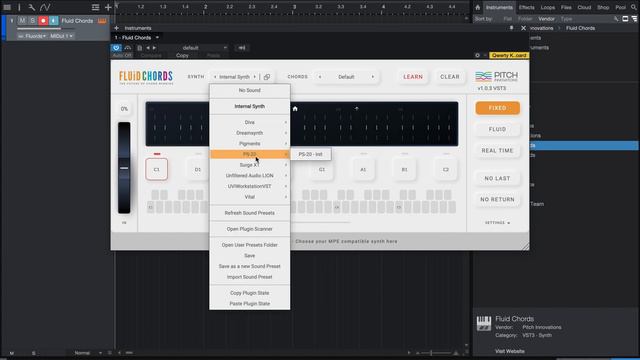
Task: Click the pop-out synth window icon beside Internal Synth
Action: (267, 77)
